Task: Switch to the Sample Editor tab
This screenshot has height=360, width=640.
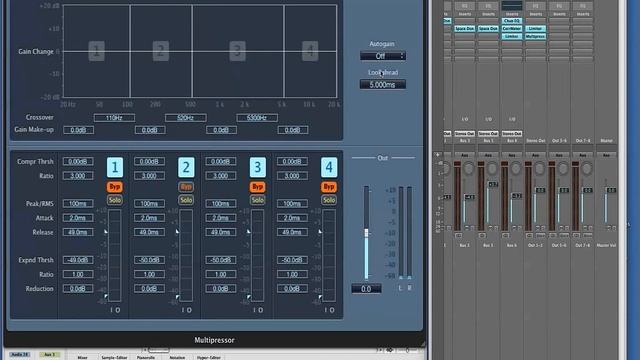Action: click(114, 357)
